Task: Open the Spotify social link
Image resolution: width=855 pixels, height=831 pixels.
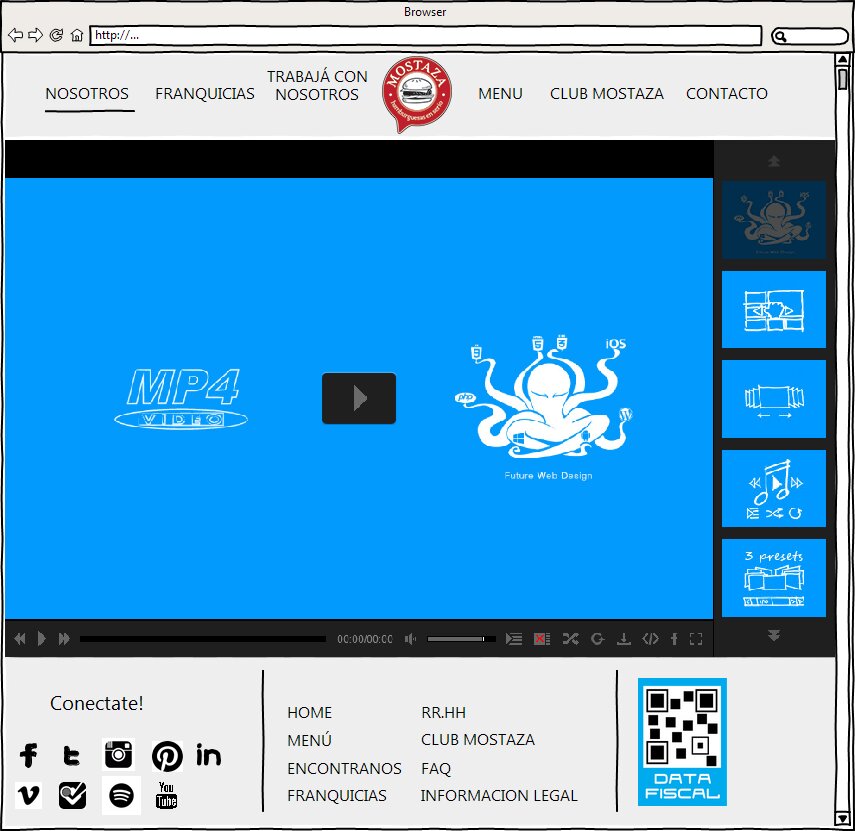Action: (x=121, y=796)
